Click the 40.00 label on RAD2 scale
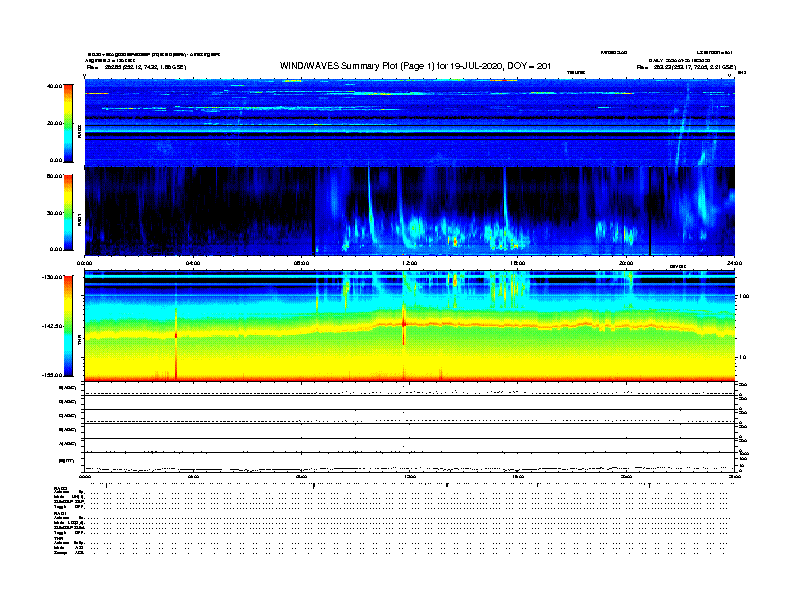 (54, 86)
